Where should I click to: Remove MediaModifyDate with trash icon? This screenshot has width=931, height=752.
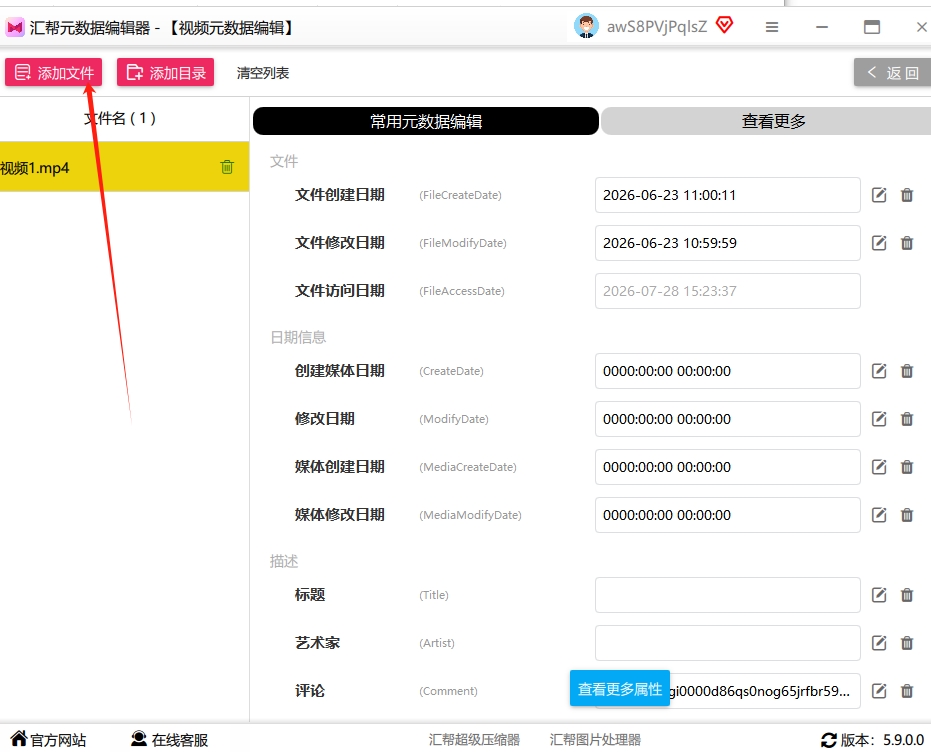point(907,515)
